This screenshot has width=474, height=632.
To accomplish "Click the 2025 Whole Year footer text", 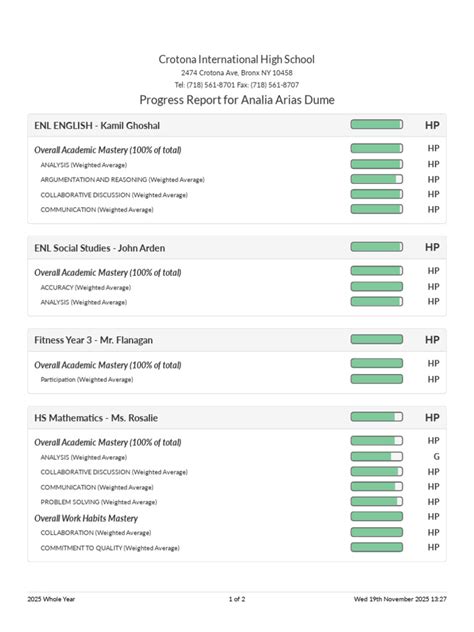I will click(x=51, y=599).
